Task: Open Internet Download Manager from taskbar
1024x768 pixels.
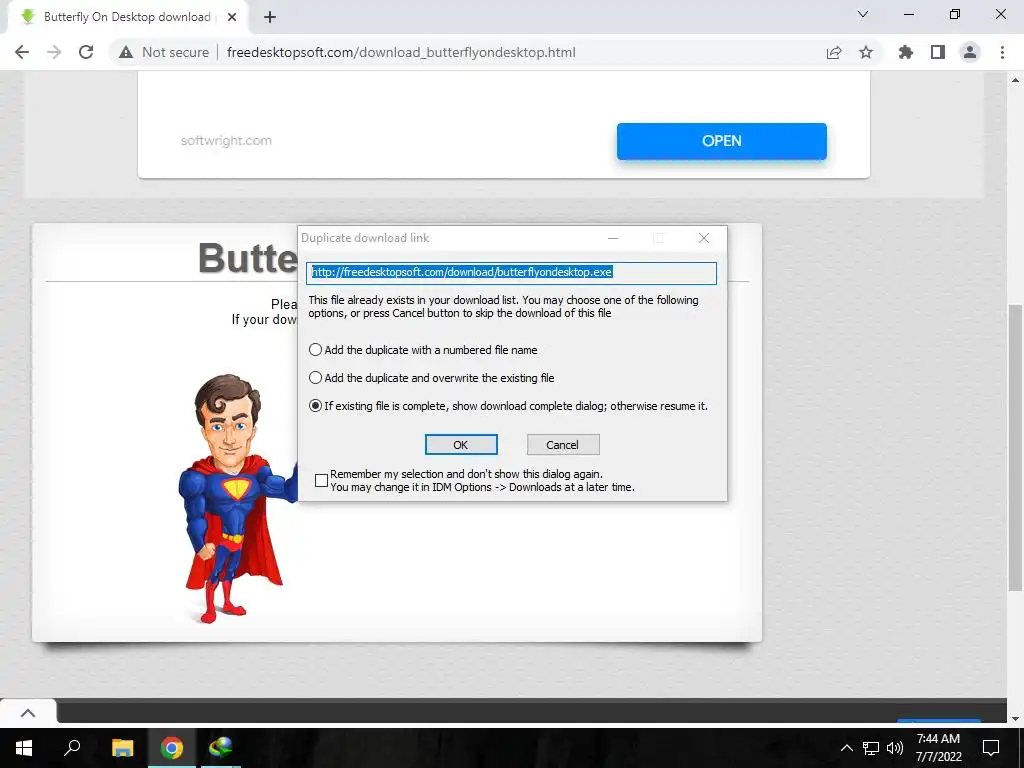Action: click(x=221, y=748)
